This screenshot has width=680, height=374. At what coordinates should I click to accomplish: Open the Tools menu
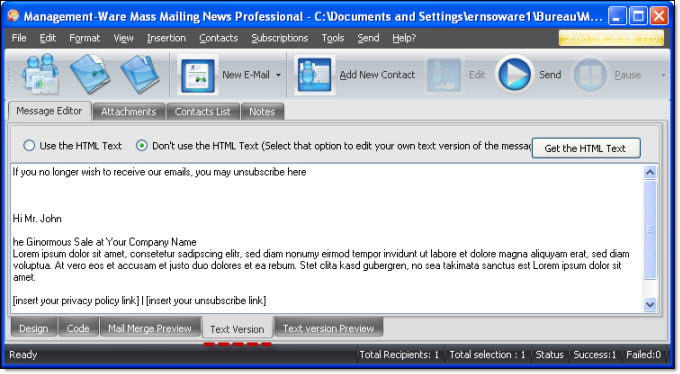[333, 38]
